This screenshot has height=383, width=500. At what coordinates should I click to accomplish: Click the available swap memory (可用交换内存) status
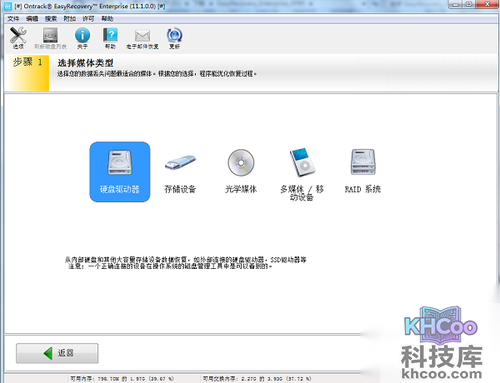coord(257,379)
